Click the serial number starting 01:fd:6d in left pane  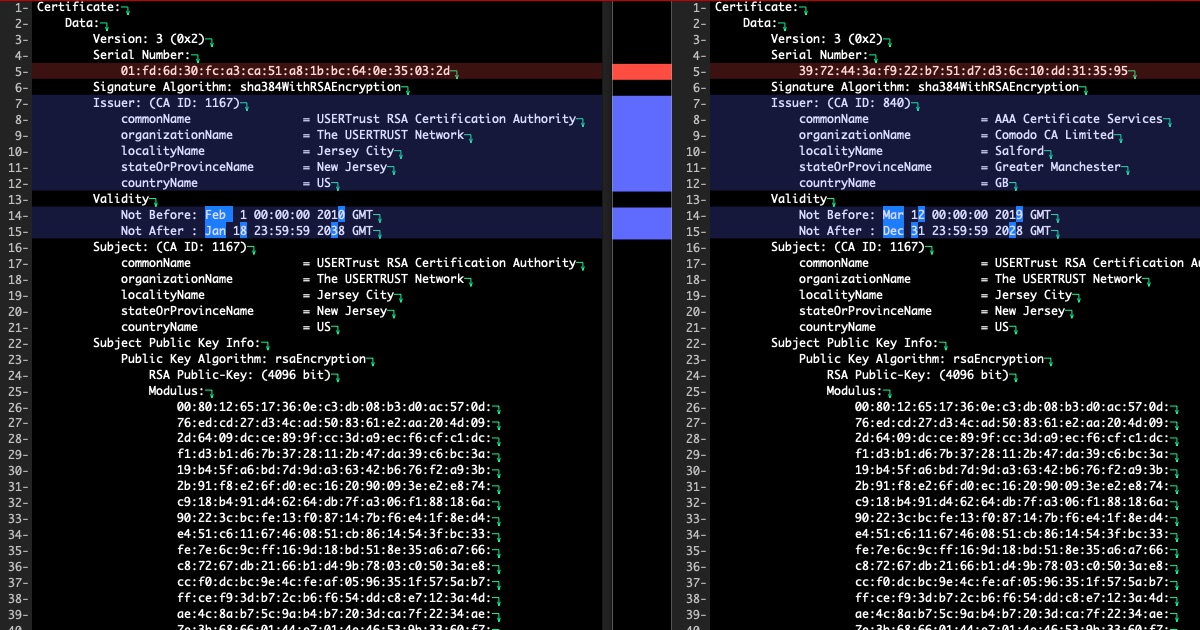pyautogui.click(x=285, y=71)
